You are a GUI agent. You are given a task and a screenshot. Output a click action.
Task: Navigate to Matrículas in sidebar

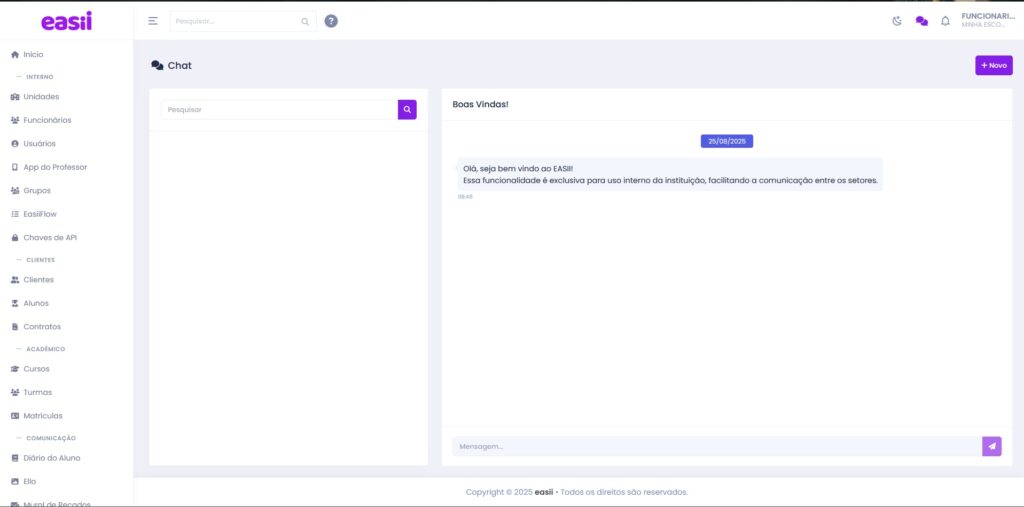pos(43,416)
